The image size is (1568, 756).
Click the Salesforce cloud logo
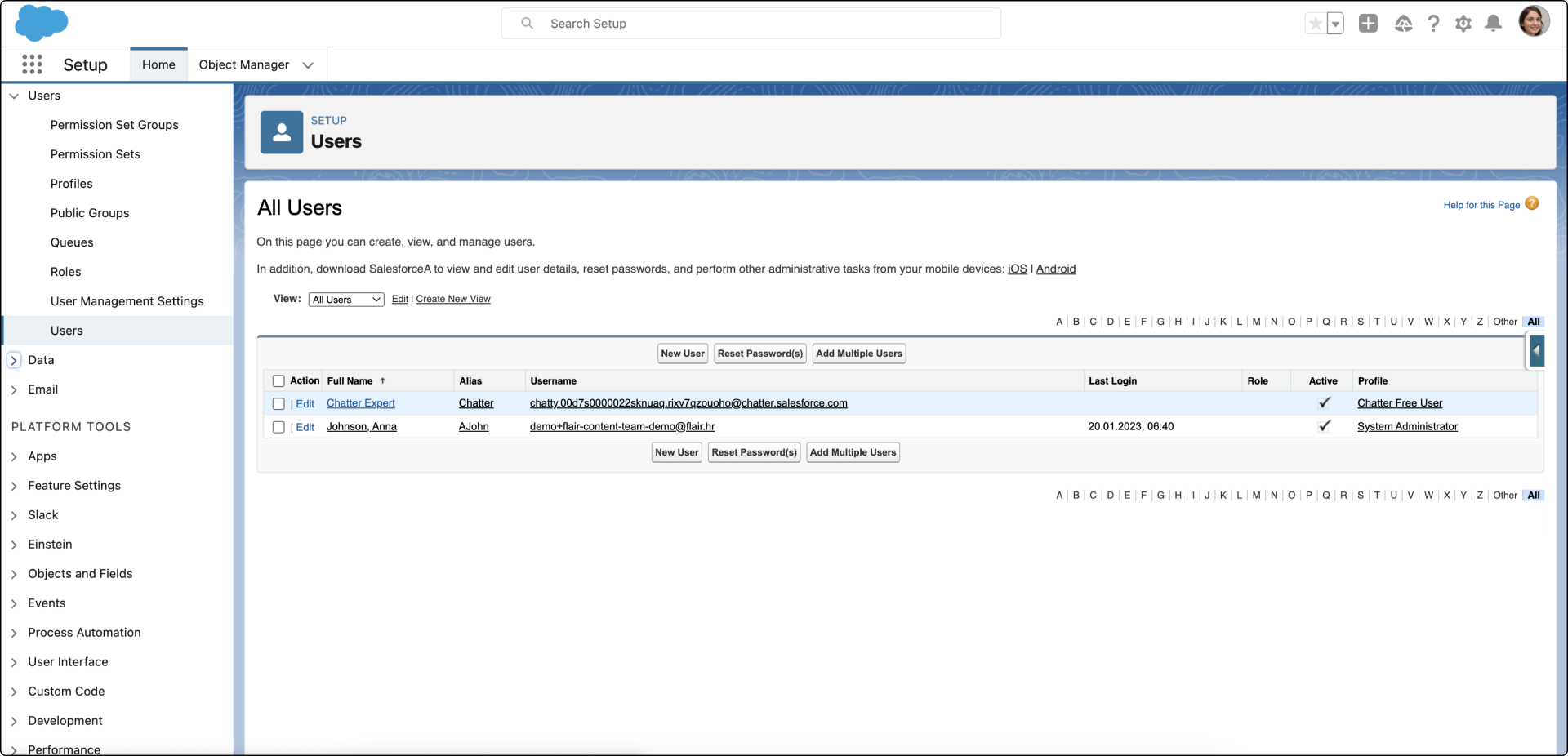pos(41,23)
